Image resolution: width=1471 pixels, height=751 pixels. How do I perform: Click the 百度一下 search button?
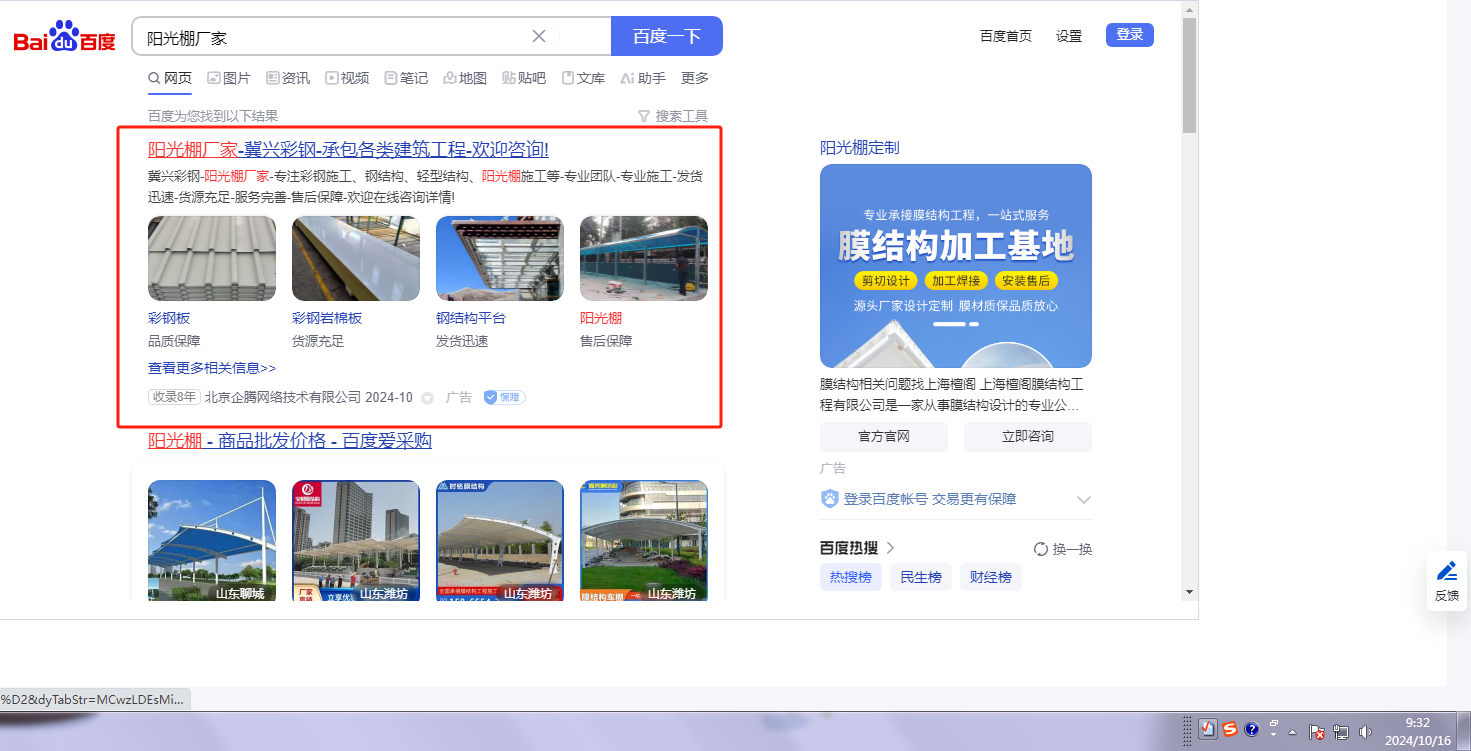point(667,36)
